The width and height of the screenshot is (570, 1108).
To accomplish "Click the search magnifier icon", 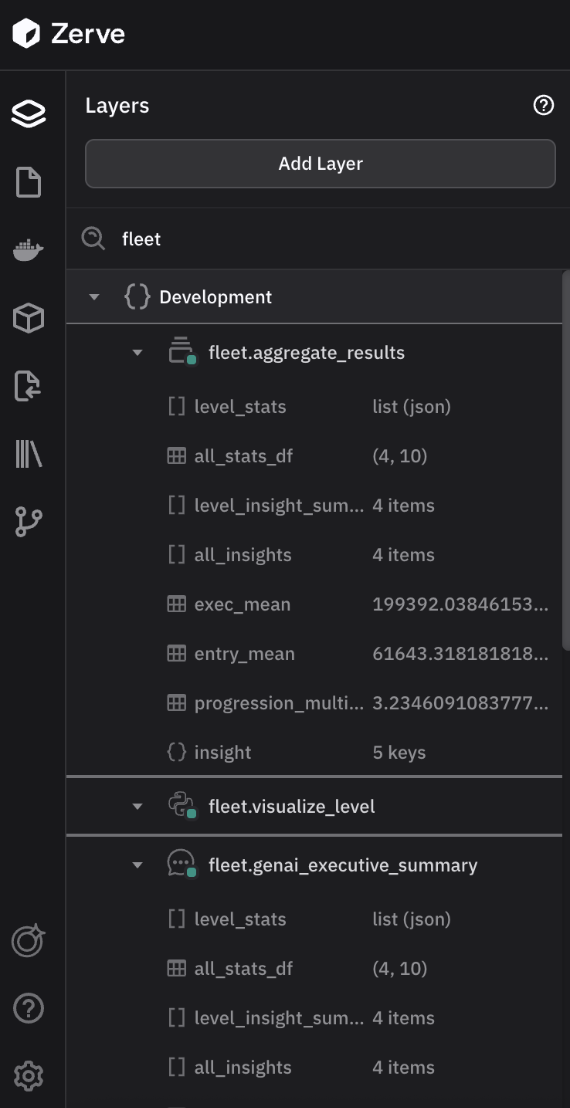I will 93,238.
